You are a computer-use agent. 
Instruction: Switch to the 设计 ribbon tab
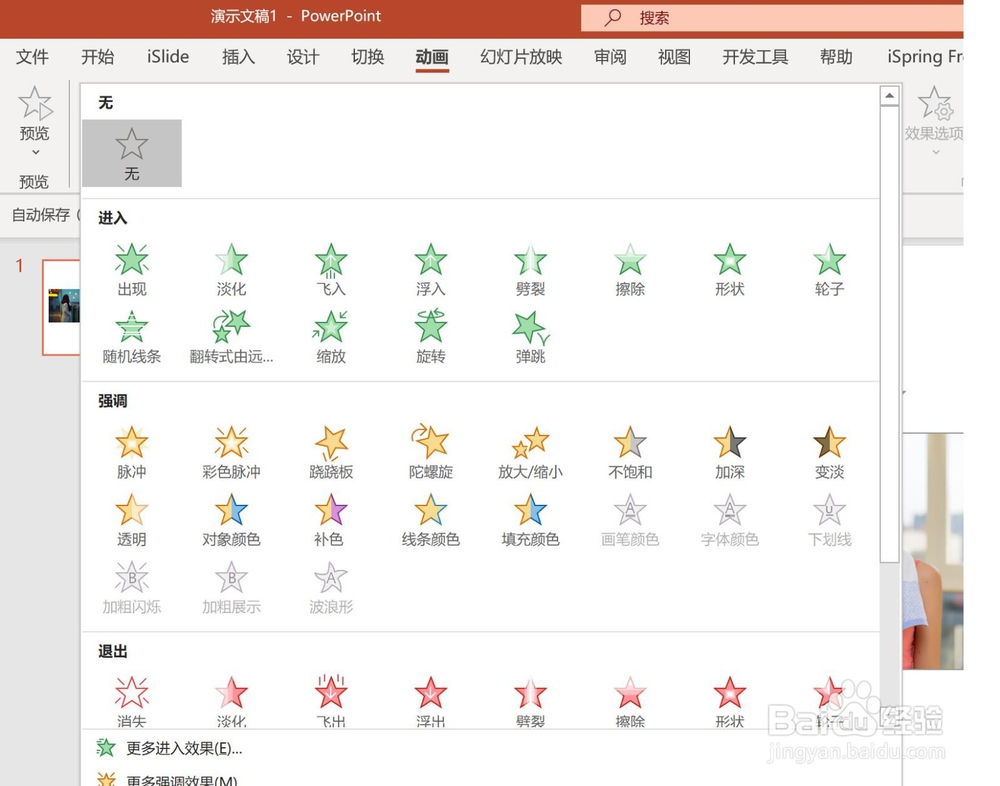[303, 57]
